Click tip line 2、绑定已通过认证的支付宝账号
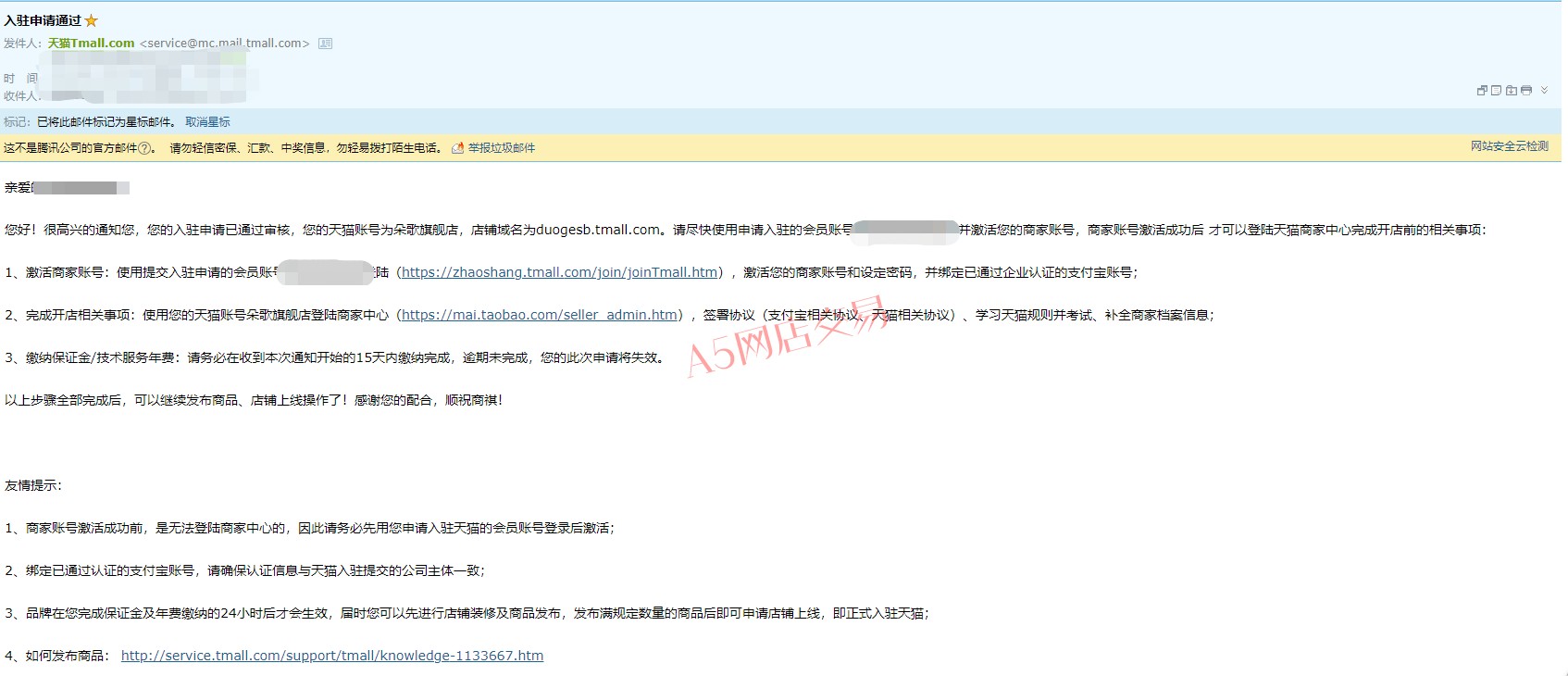The width and height of the screenshot is (1568, 676). point(245,570)
